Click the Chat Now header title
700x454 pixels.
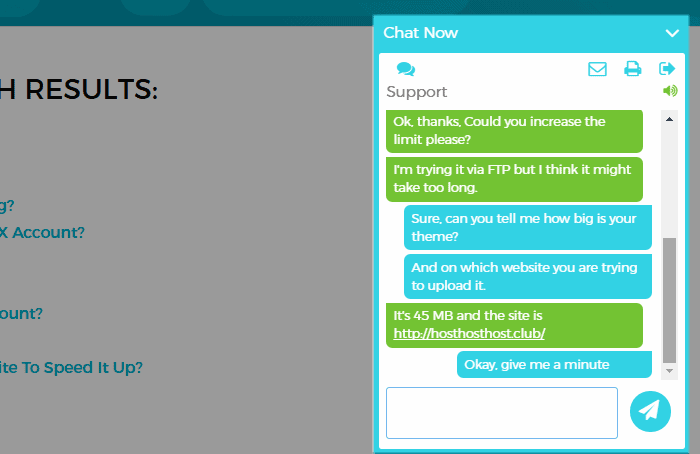421,33
